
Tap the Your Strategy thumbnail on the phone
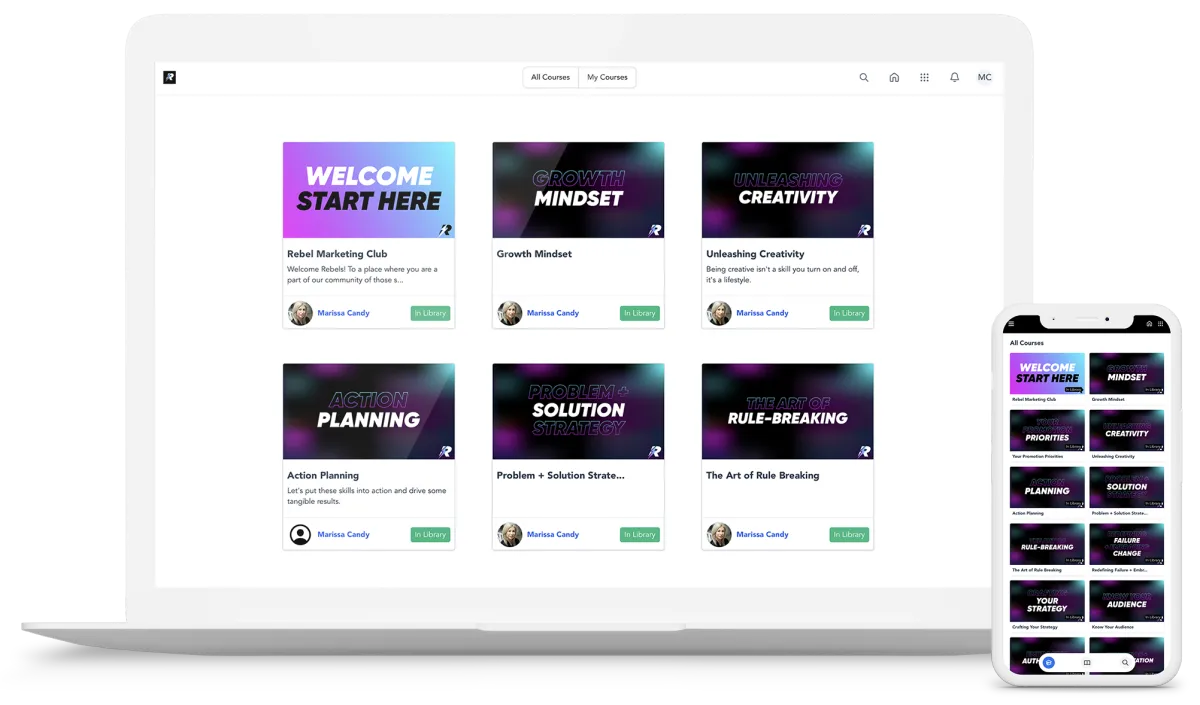(x=1047, y=601)
